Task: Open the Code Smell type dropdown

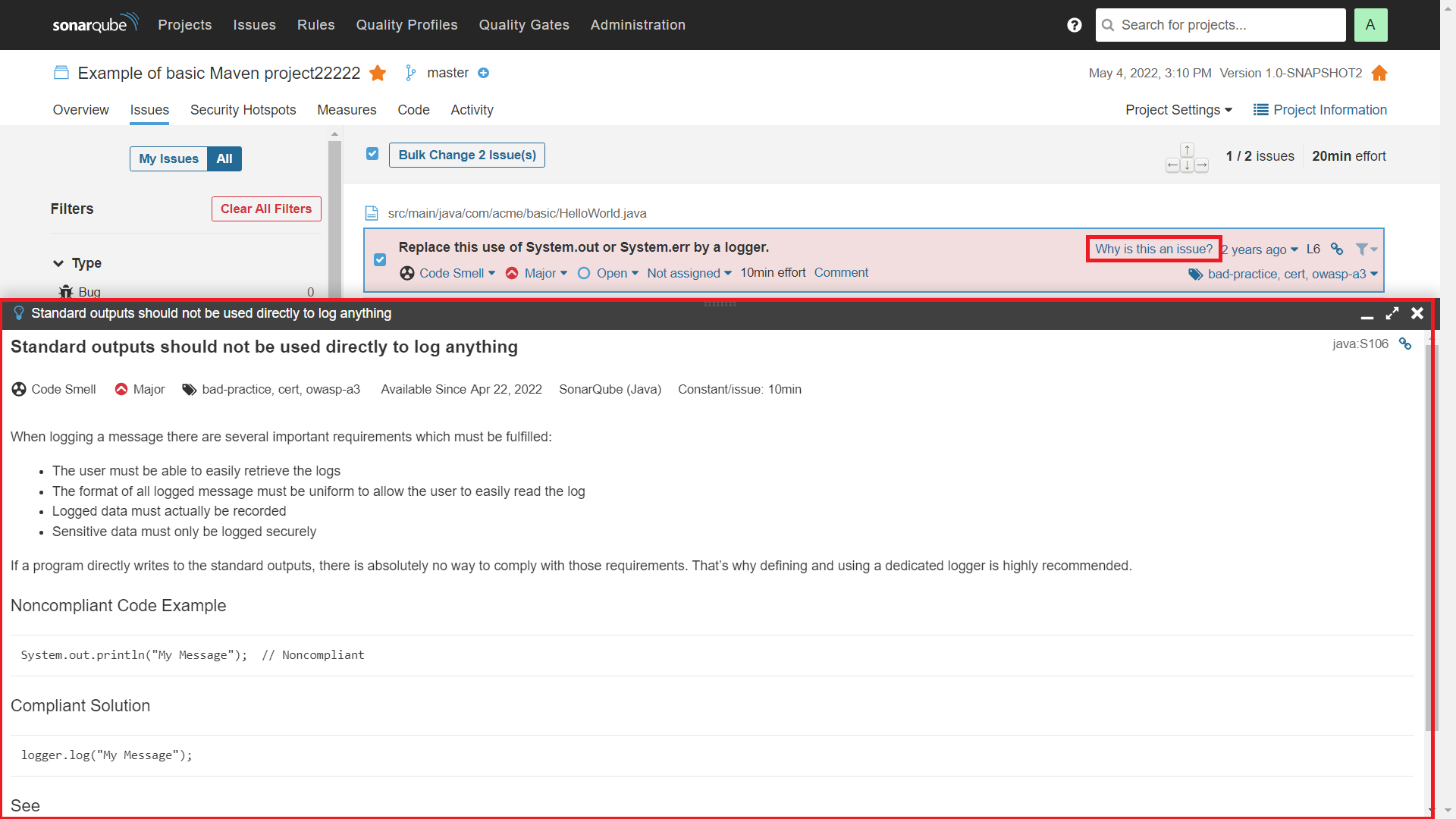Action: tap(457, 273)
